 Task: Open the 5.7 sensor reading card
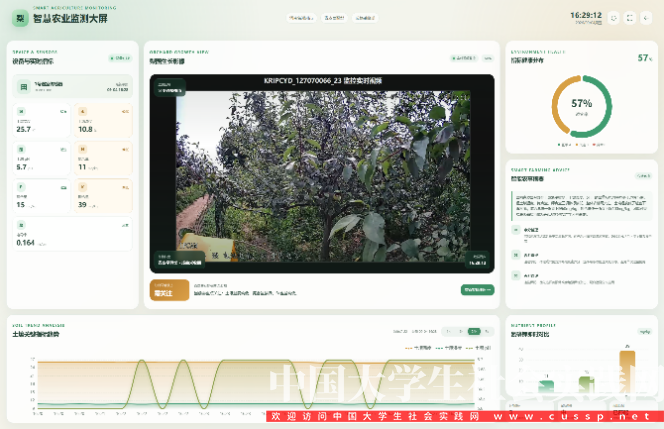41,158
